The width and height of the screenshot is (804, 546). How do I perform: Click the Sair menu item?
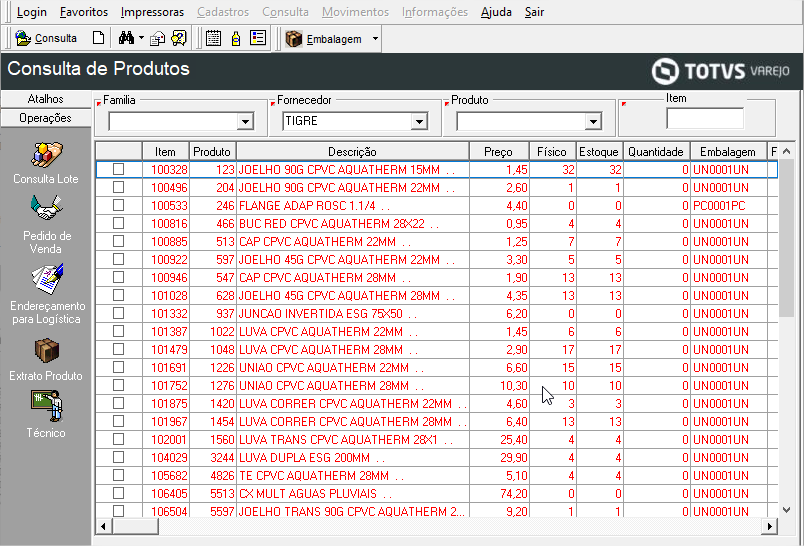[534, 12]
